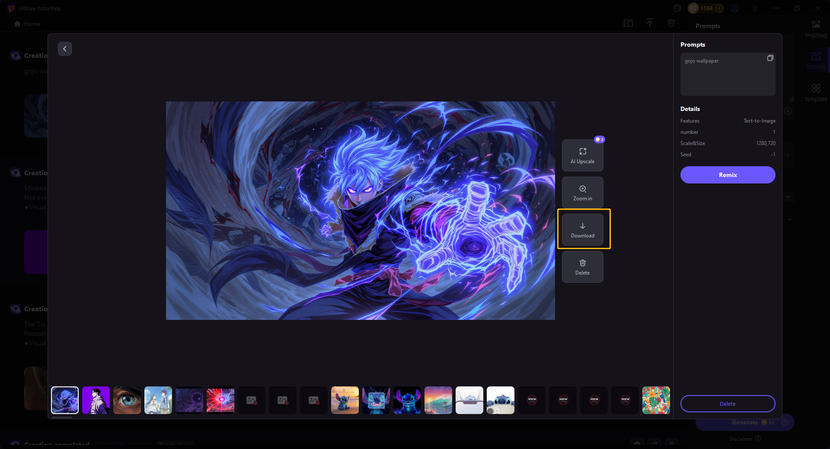The image size is (830, 449).
Task: Click the 'Details' heading
Action: 690,109
